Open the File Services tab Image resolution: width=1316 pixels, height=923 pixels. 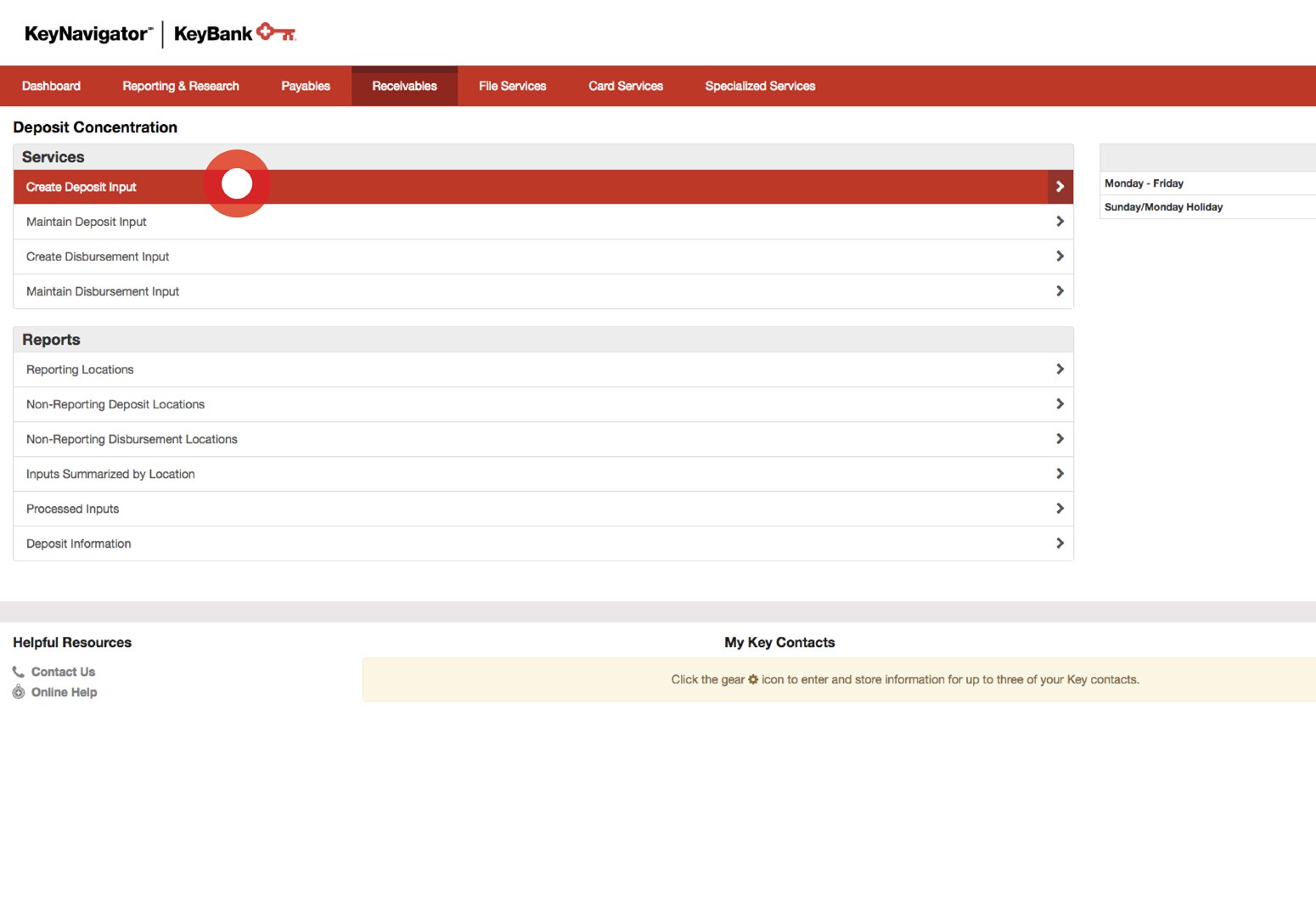[x=512, y=85]
